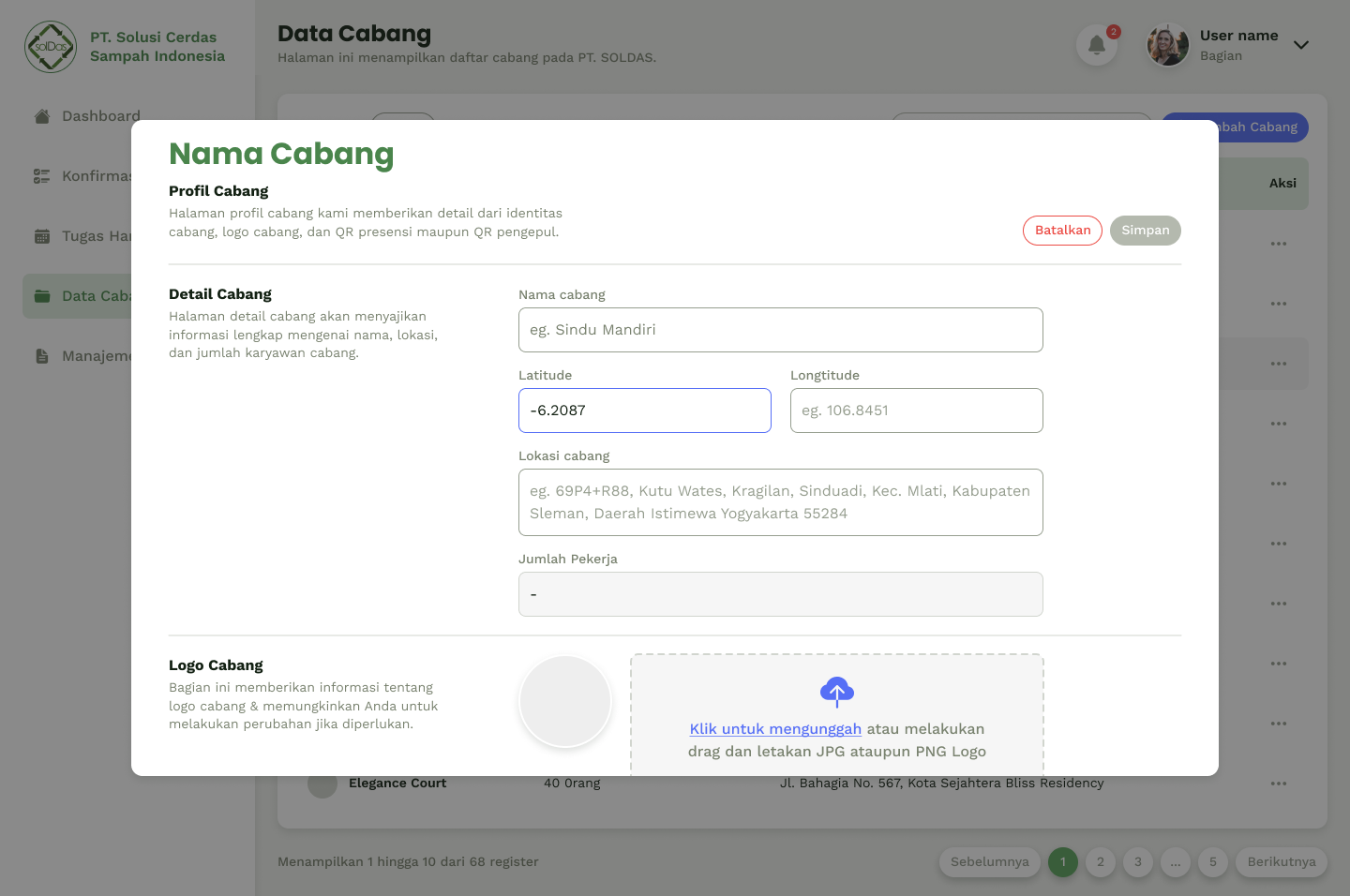The height and width of the screenshot is (896, 1350).
Task: Click the notification bell icon
Action: pyautogui.click(x=1096, y=45)
